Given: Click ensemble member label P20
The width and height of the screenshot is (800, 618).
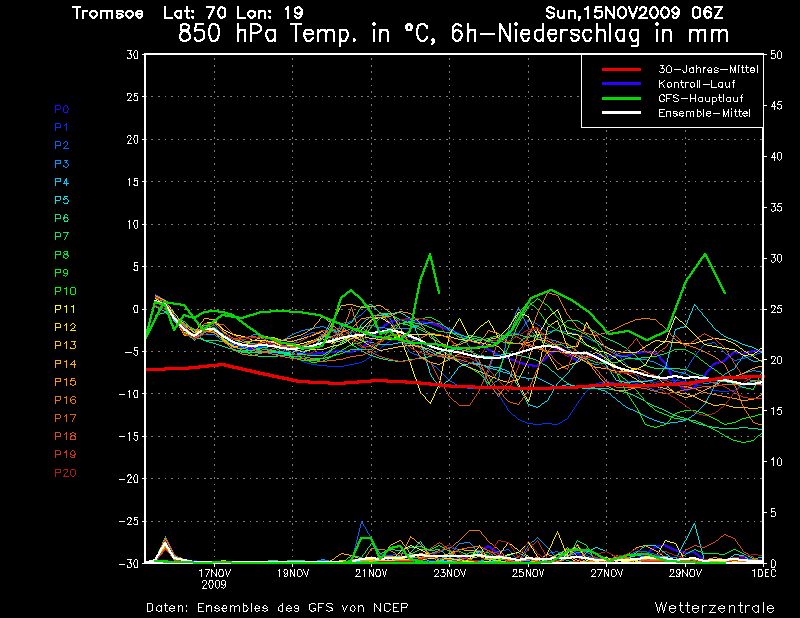Looking at the screenshot, I should [64, 473].
